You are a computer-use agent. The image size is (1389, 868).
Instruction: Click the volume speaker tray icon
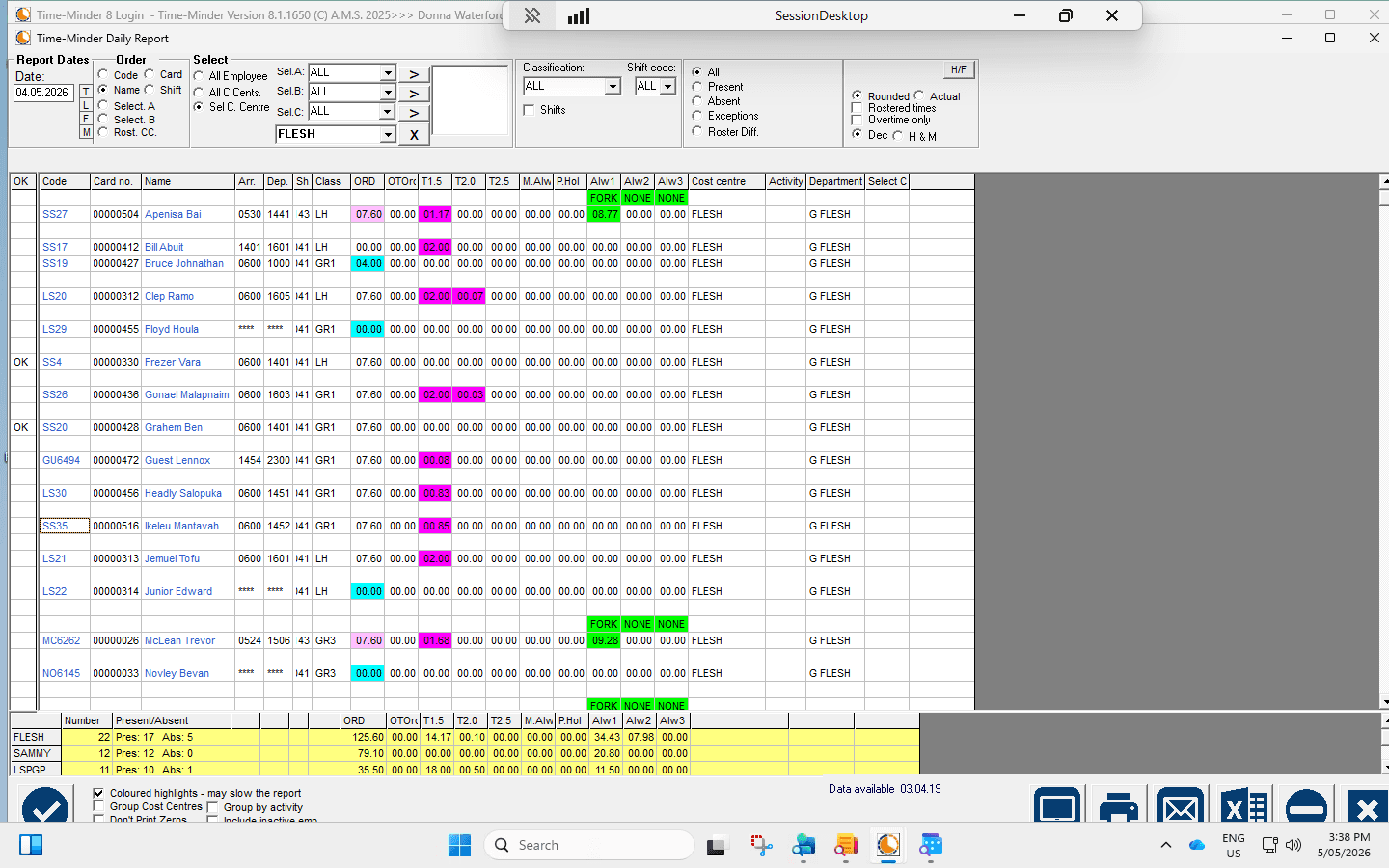[1294, 845]
